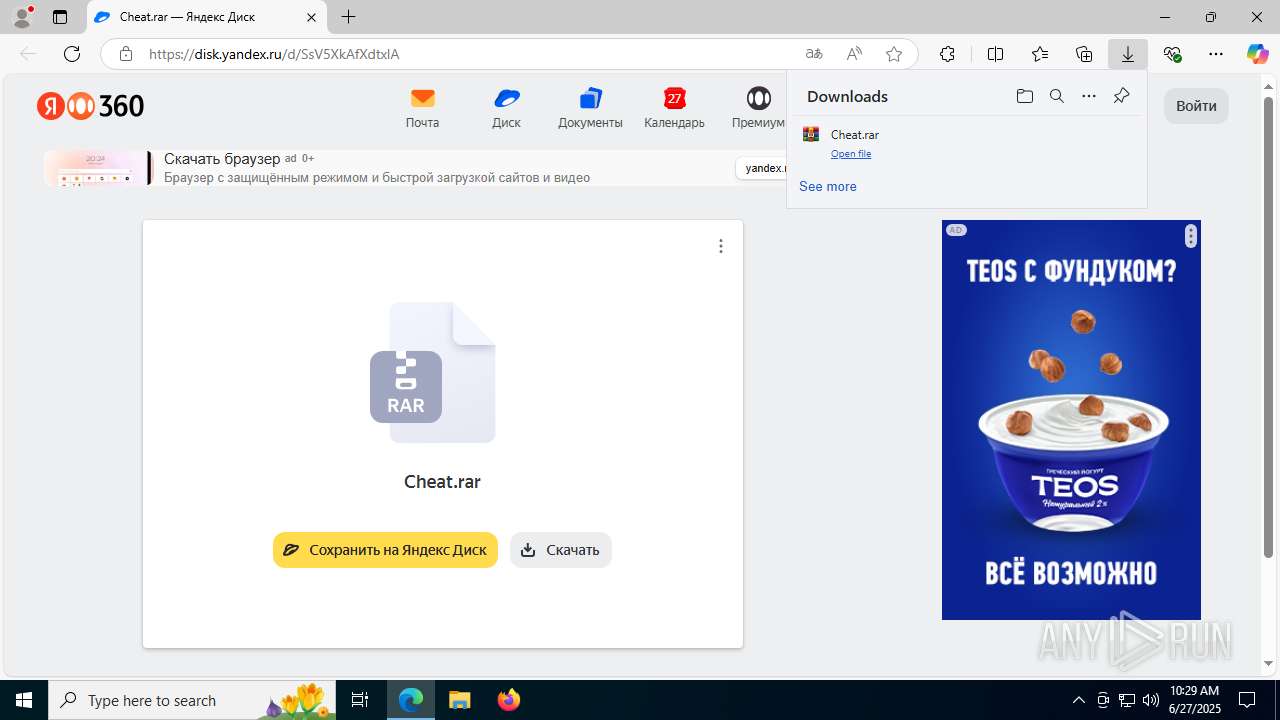Open a new tab
This screenshot has width=1280, height=720.
[348, 17]
